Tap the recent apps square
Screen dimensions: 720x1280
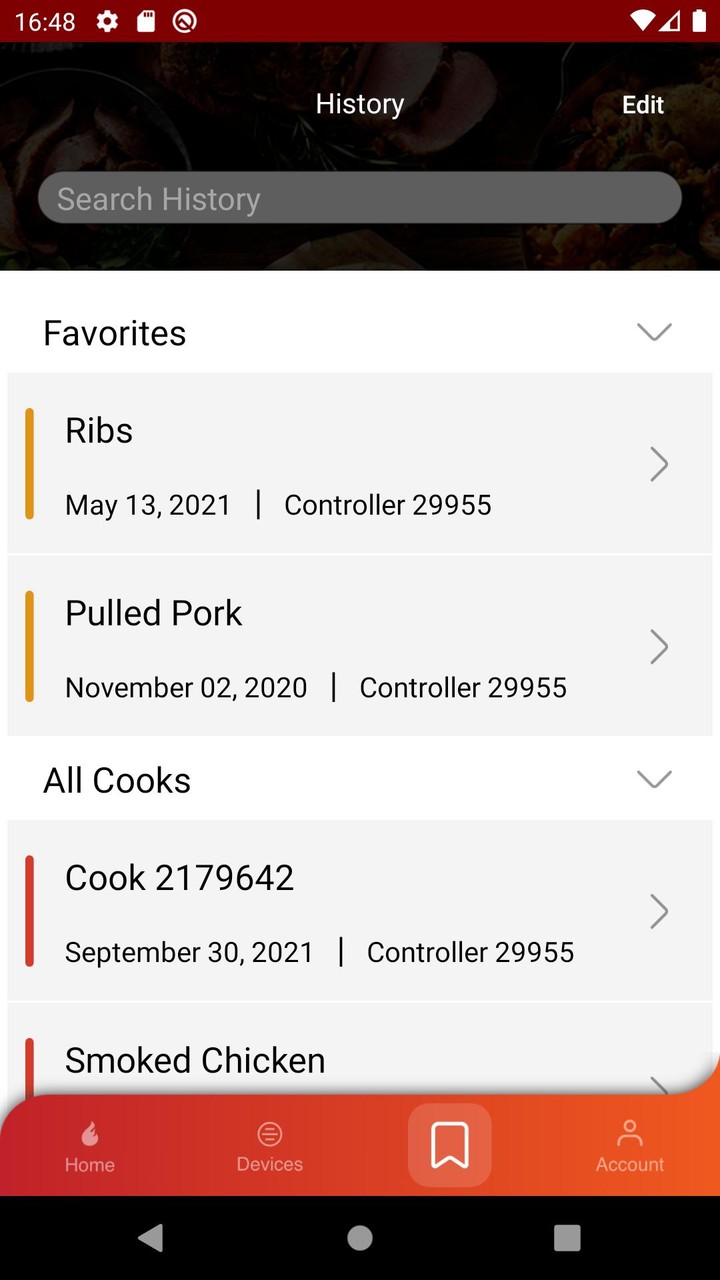[x=567, y=1238]
